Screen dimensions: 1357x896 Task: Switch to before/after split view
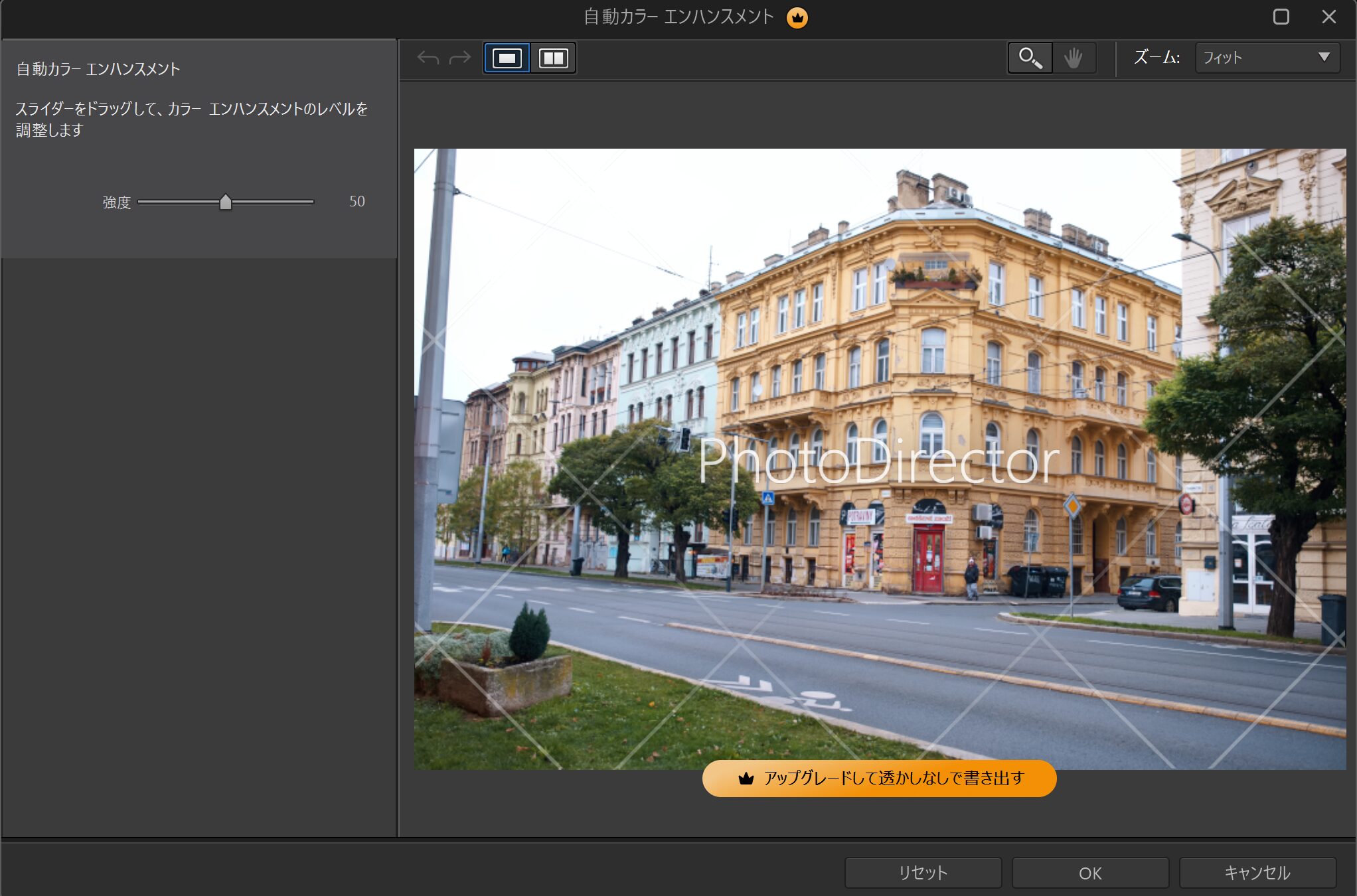(553, 58)
